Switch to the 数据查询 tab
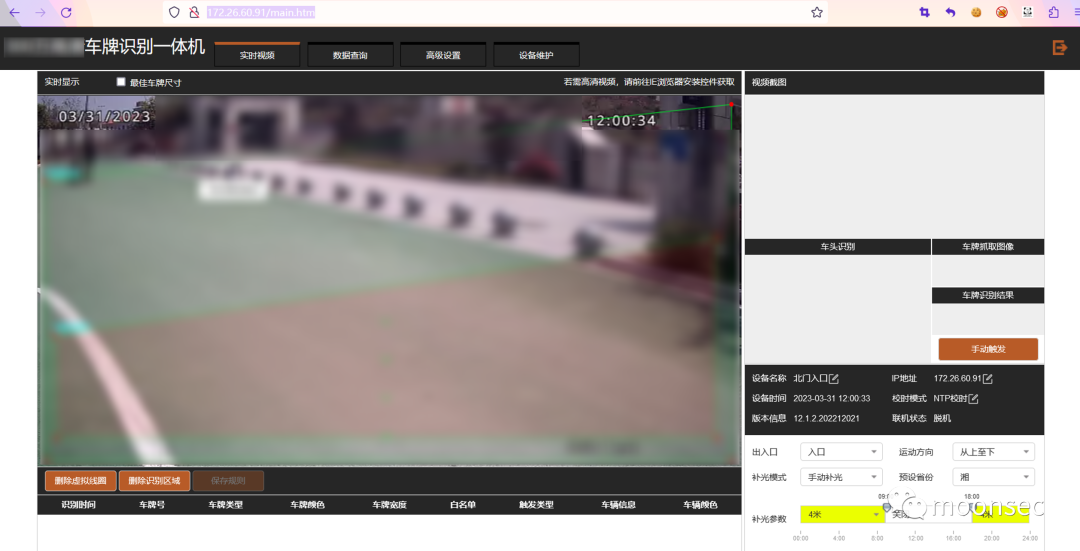 pos(350,54)
